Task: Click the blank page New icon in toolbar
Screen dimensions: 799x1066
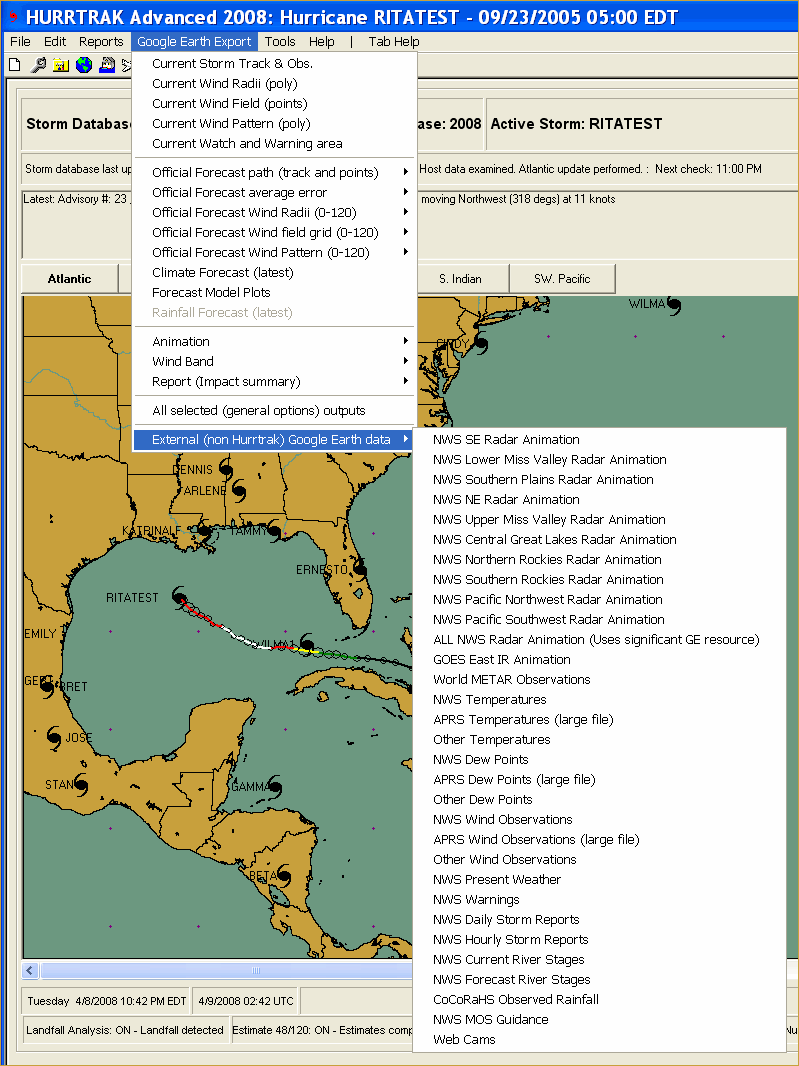Action: 14,65
